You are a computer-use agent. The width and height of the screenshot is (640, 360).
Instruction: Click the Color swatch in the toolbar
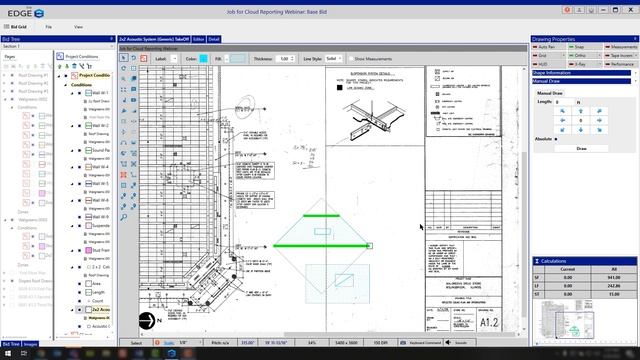click(x=203, y=59)
